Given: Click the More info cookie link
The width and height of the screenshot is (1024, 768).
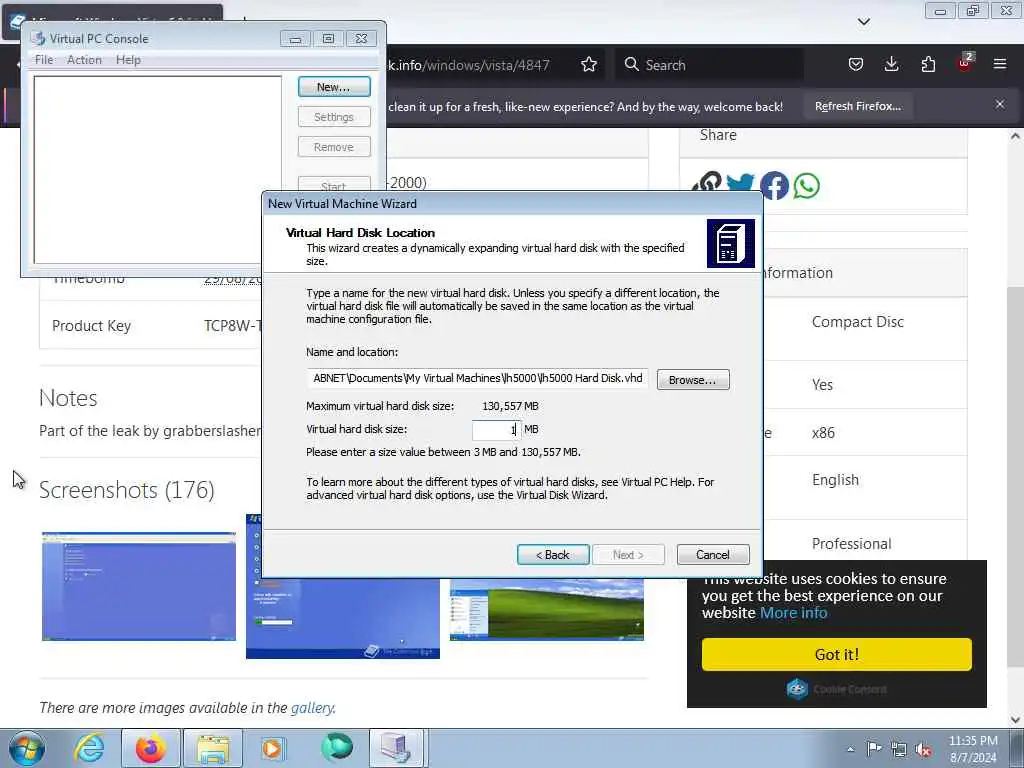Looking at the screenshot, I should click(x=793, y=613).
